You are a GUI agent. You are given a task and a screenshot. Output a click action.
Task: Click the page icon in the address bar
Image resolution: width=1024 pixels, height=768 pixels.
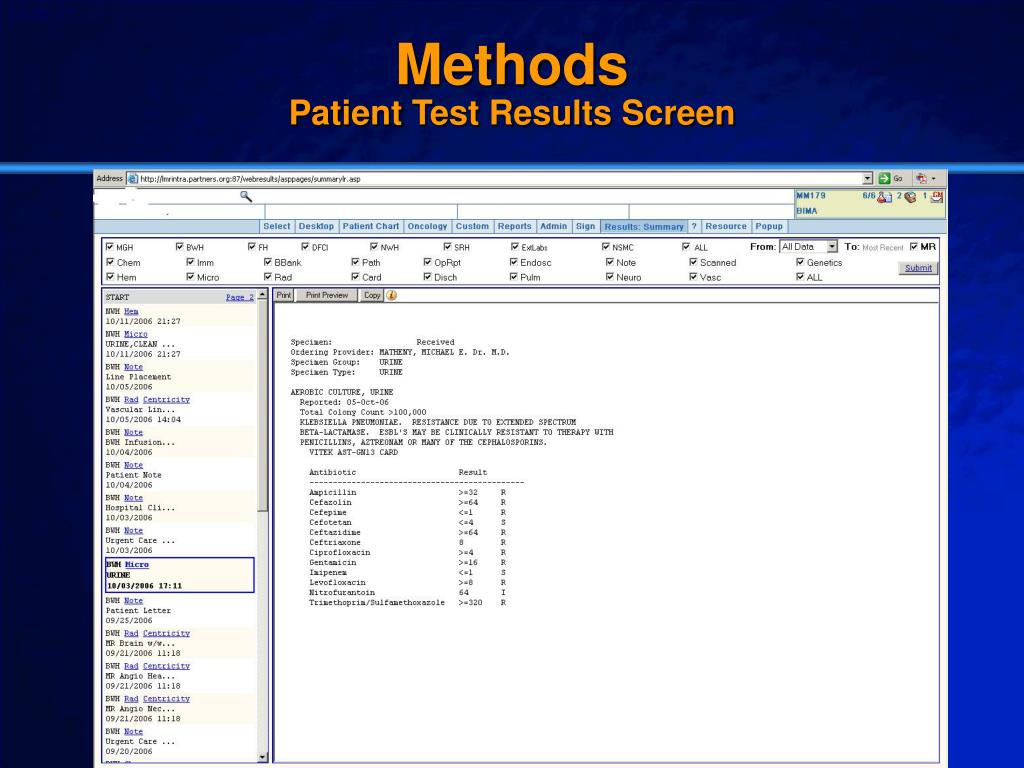click(133, 178)
